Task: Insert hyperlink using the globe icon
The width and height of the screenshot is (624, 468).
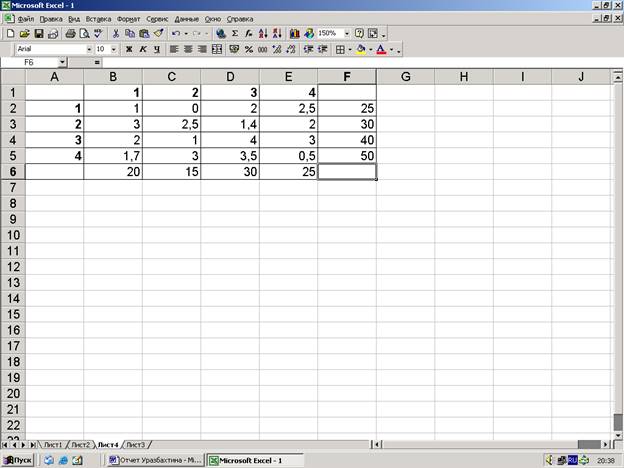Action: pyautogui.click(x=221, y=34)
